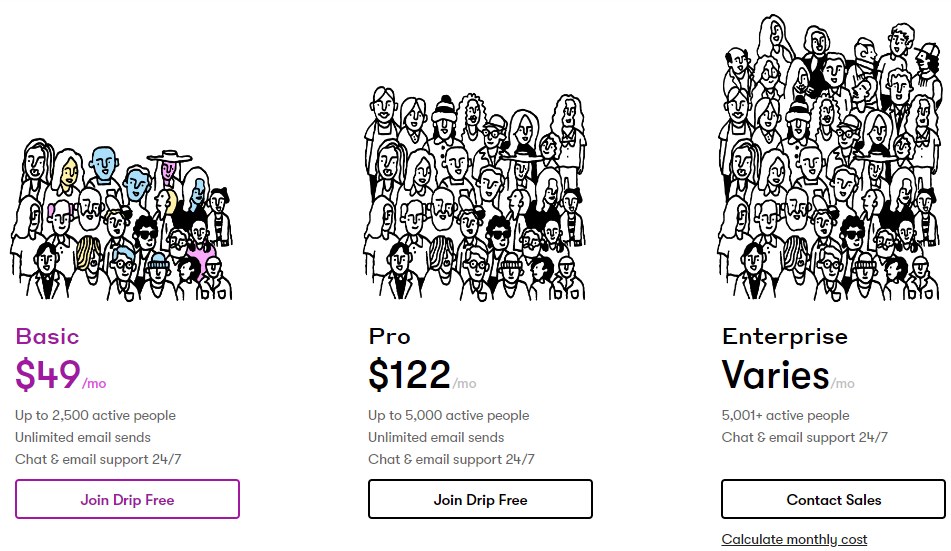Click the Enterprise plan crowd illustration

(x=828, y=158)
